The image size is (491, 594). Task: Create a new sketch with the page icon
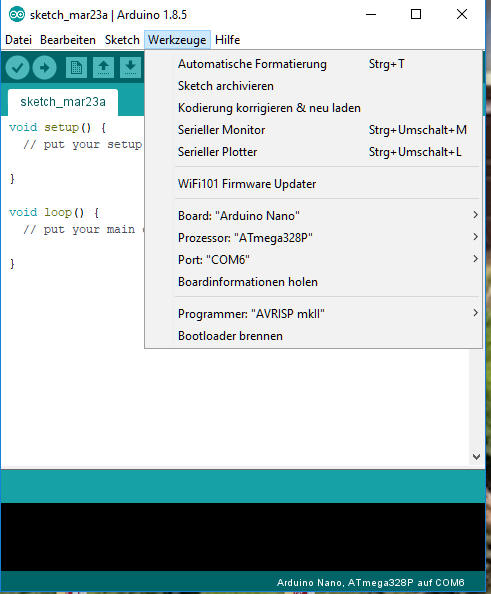pos(76,68)
